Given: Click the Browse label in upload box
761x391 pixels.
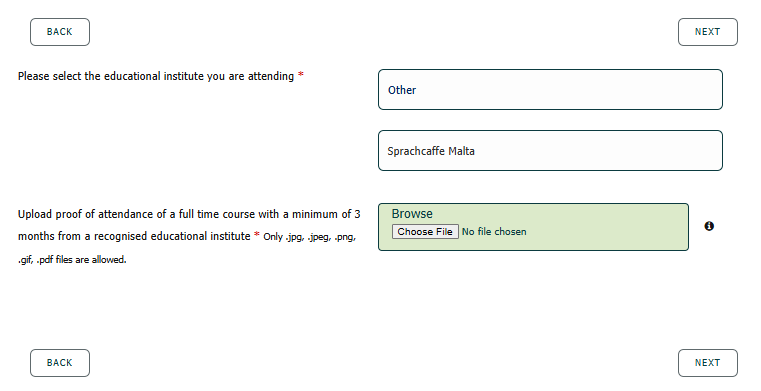Looking at the screenshot, I should (412, 214).
